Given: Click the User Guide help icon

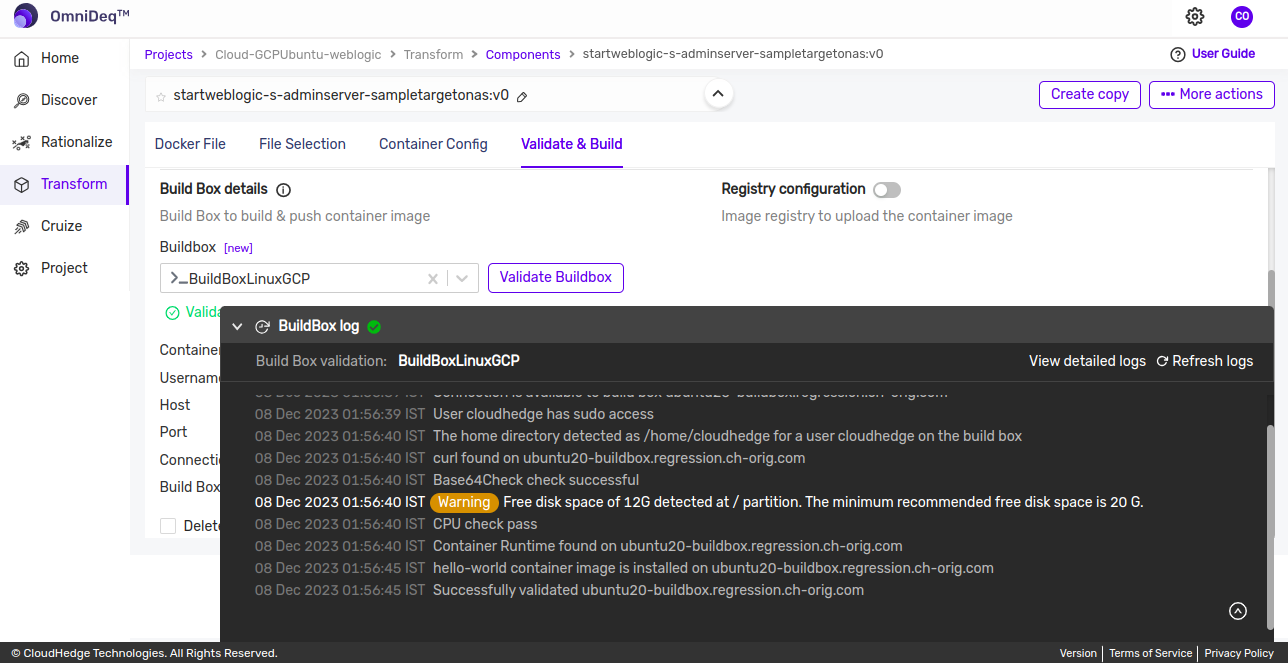Looking at the screenshot, I should click(x=1178, y=54).
